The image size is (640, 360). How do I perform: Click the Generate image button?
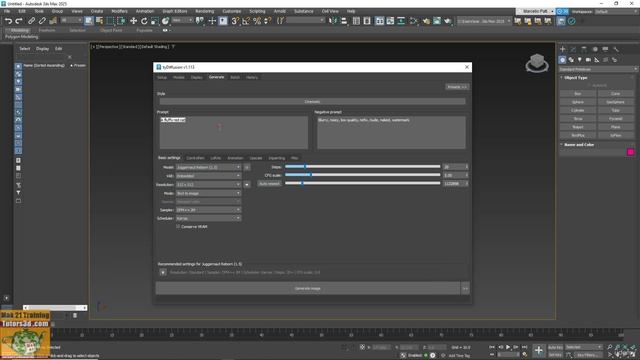[x=308, y=288]
